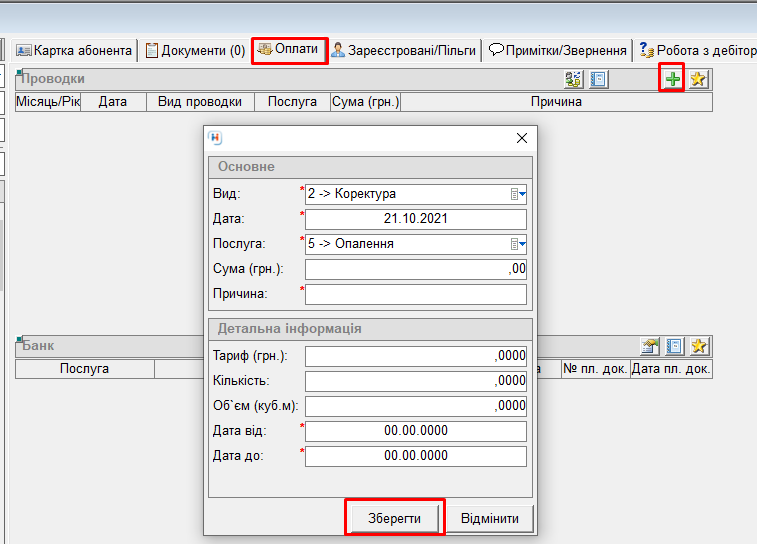Open the Картка абонента tab
Screen dimensions: 757x544
coord(74,50)
